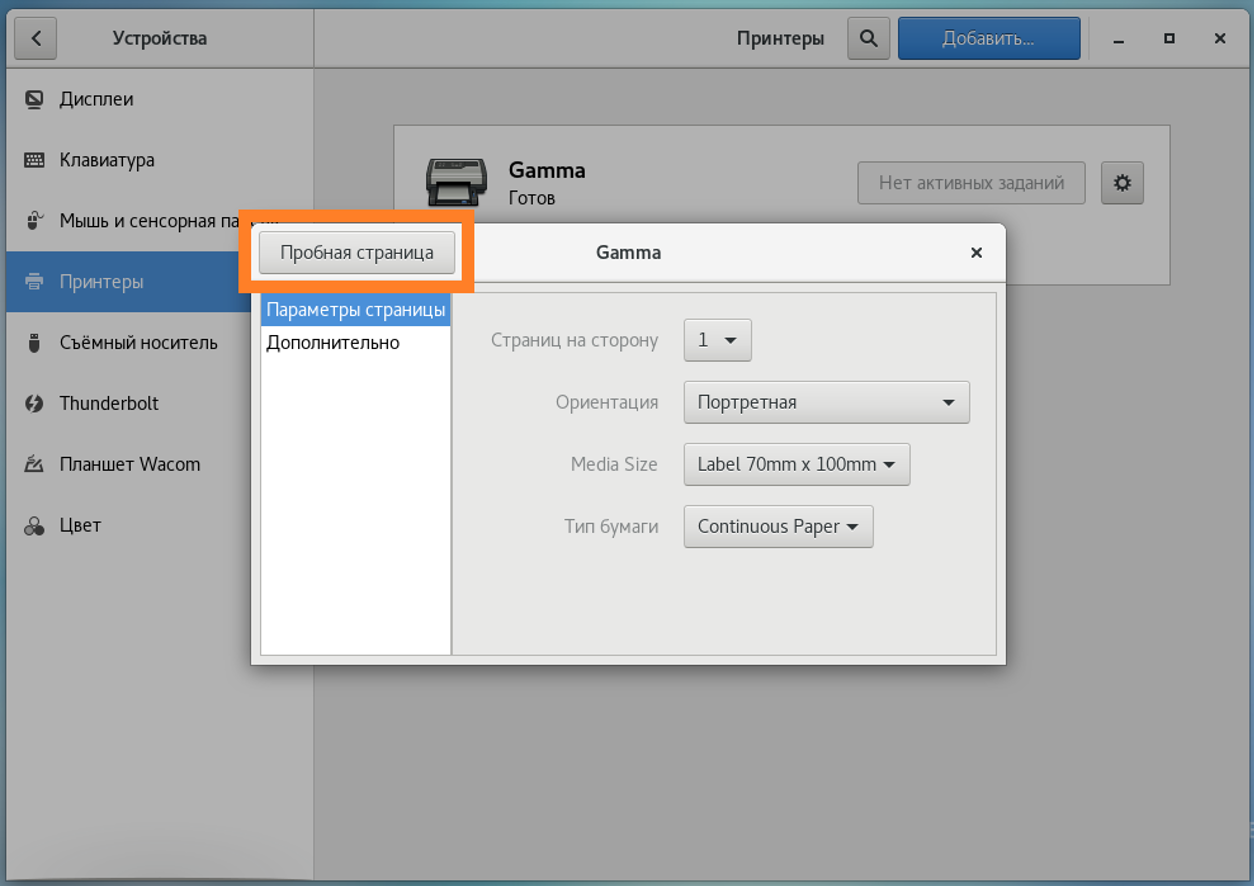This screenshot has width=1254, height=886.
Task: Click the Добавить printer button
Action: [x=988, y=39]
